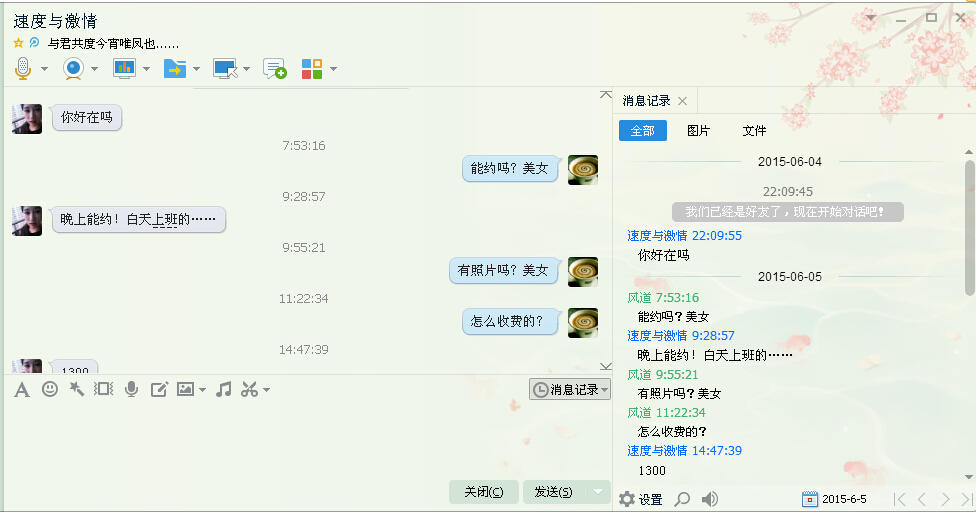Screen dimensions: 976x512
Task: Click the music note icon
Action: 224,389
